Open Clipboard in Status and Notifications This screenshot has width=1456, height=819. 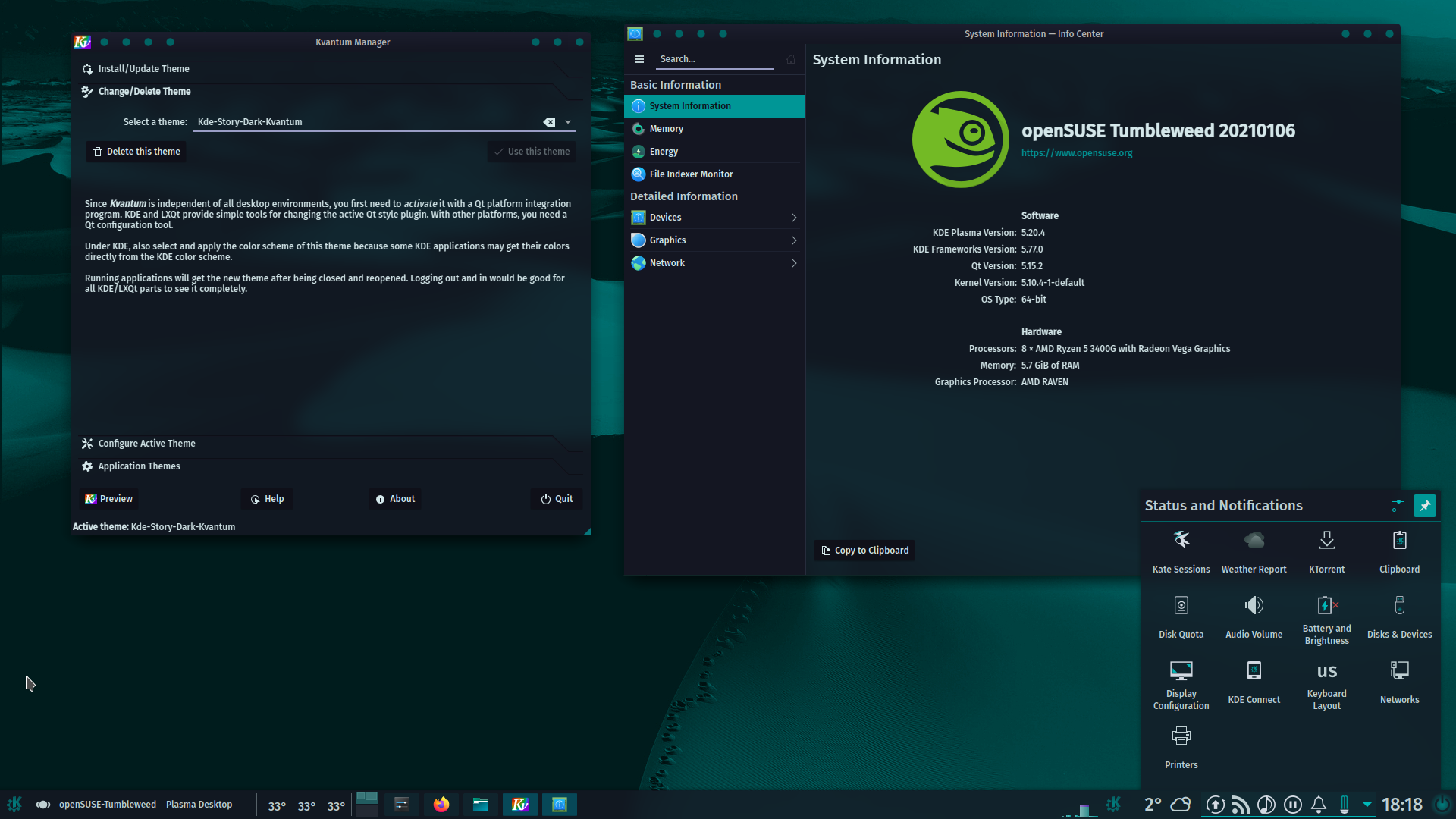click(1399, 552)
